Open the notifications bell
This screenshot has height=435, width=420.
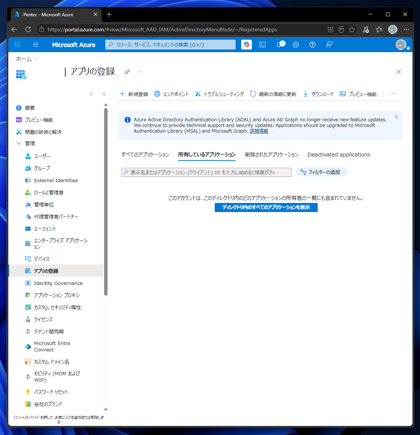281,44
